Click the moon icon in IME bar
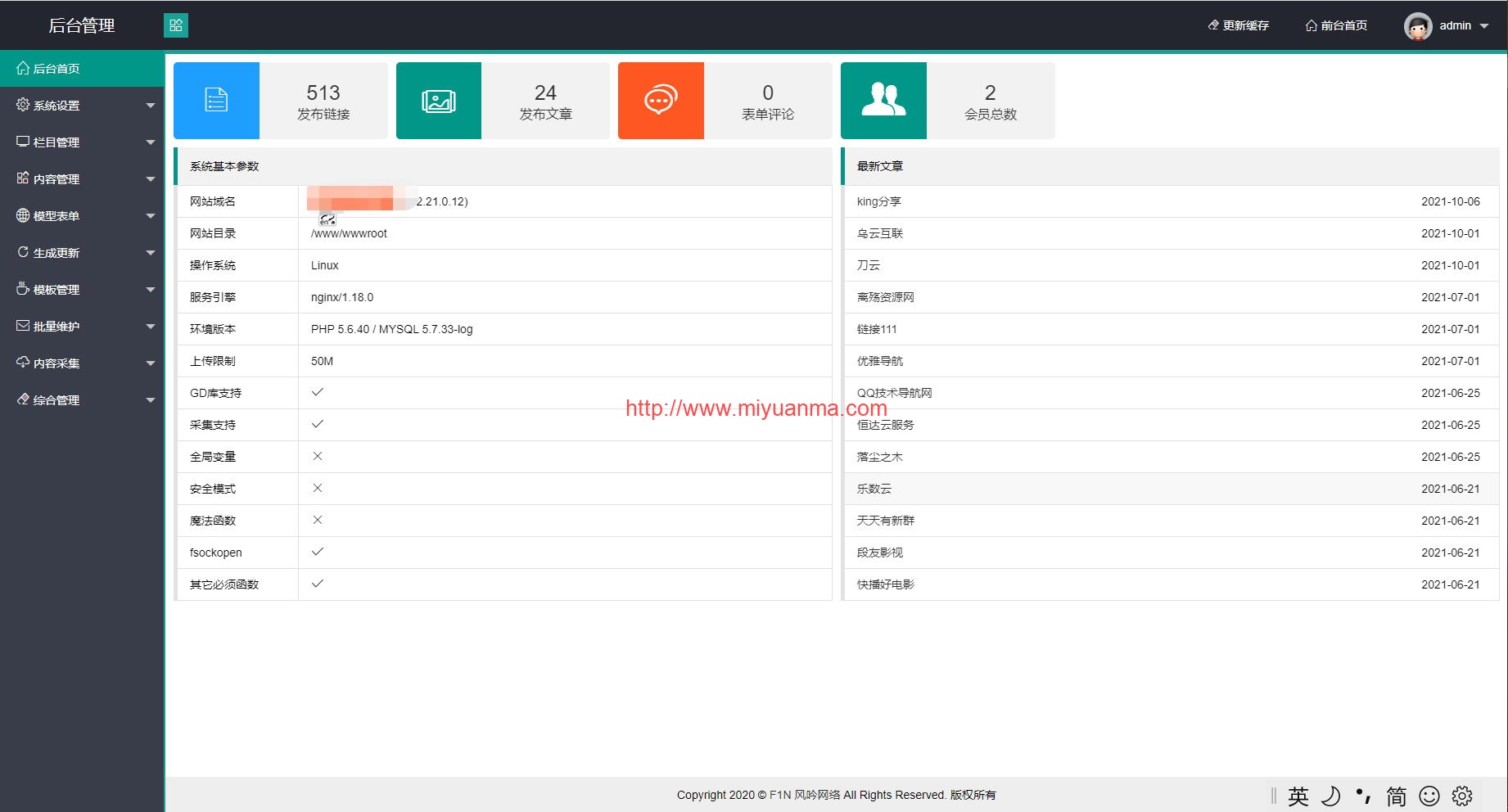This screenshot has width=1508, height=812. pyautogui.click(x=1331, y=796)
